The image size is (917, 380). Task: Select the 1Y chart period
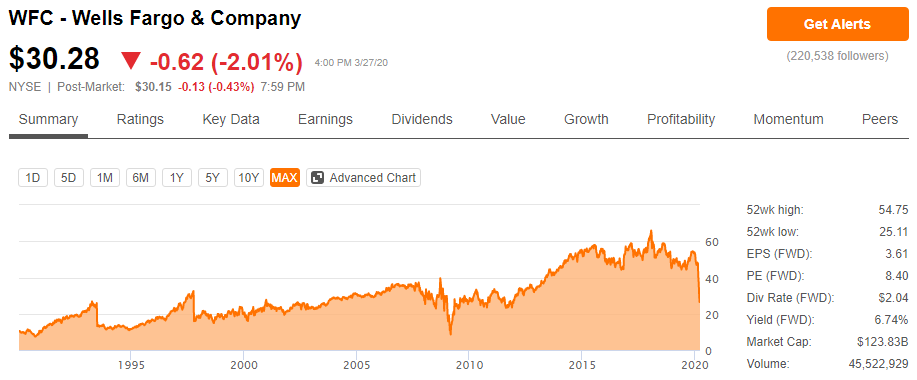point(177,178)
